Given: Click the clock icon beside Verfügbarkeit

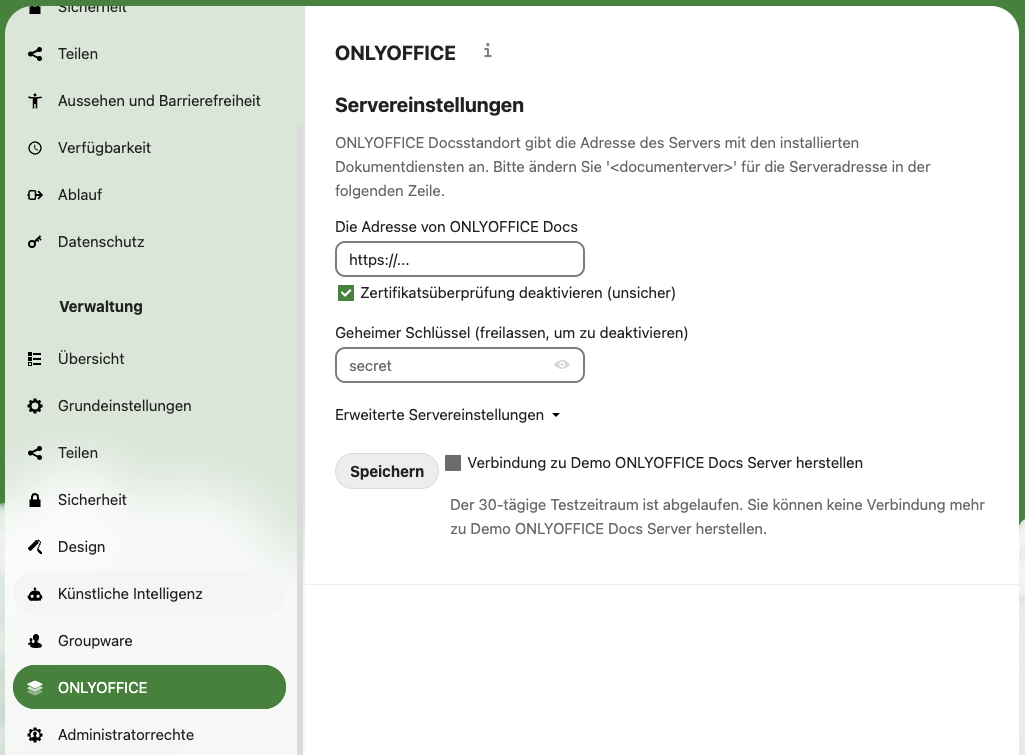Looking at the screenshot, I should click(35, 148).
